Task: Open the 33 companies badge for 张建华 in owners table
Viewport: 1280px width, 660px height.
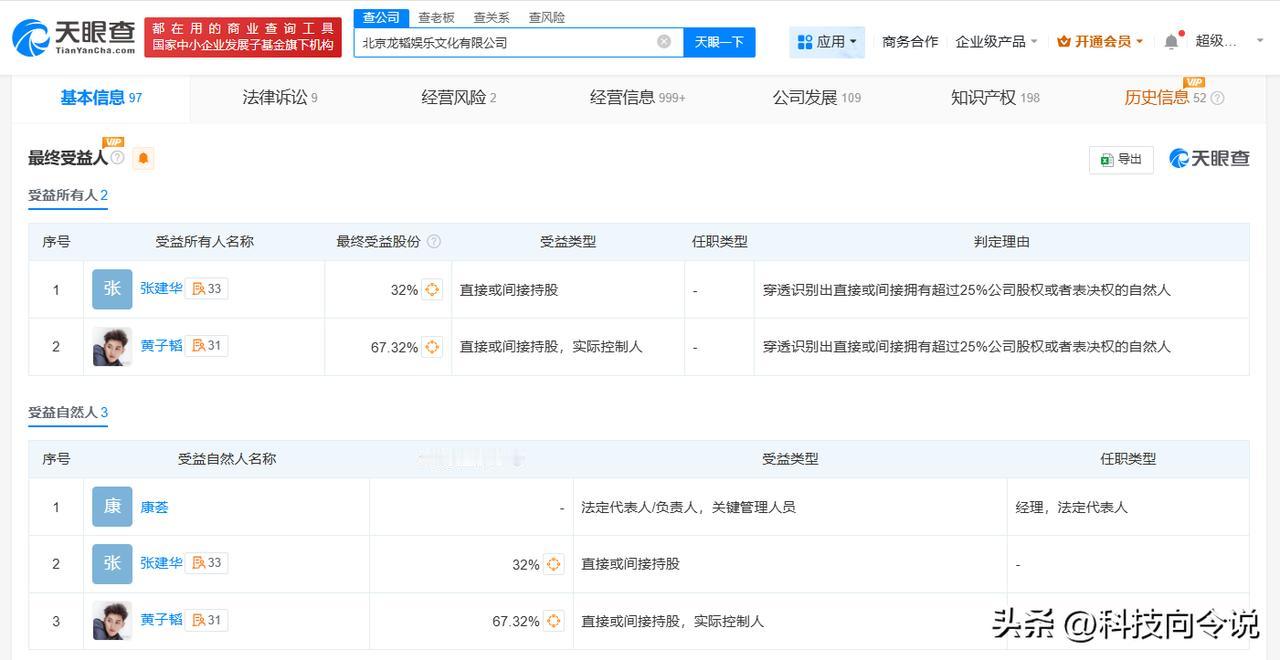Action: click(207, 288)
